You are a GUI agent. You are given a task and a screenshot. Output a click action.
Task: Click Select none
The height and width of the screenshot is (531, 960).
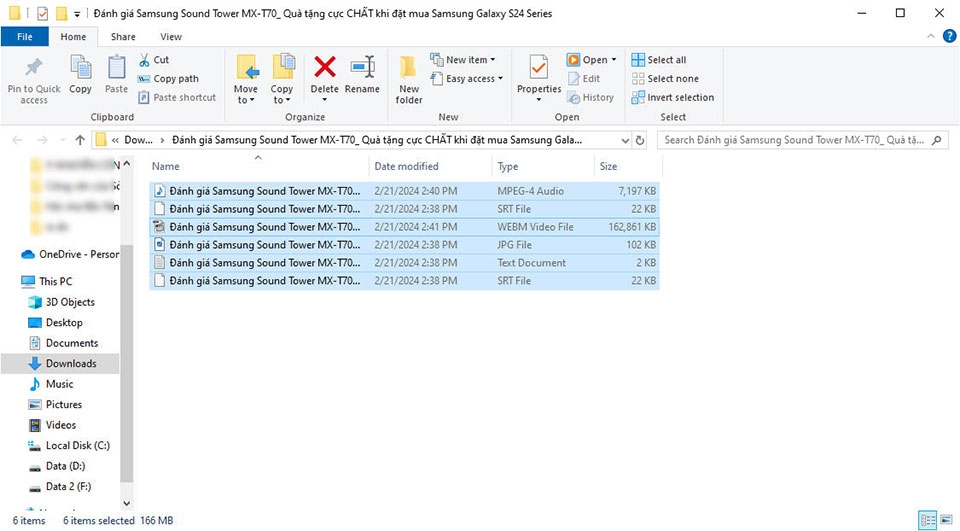coord(665,78)
